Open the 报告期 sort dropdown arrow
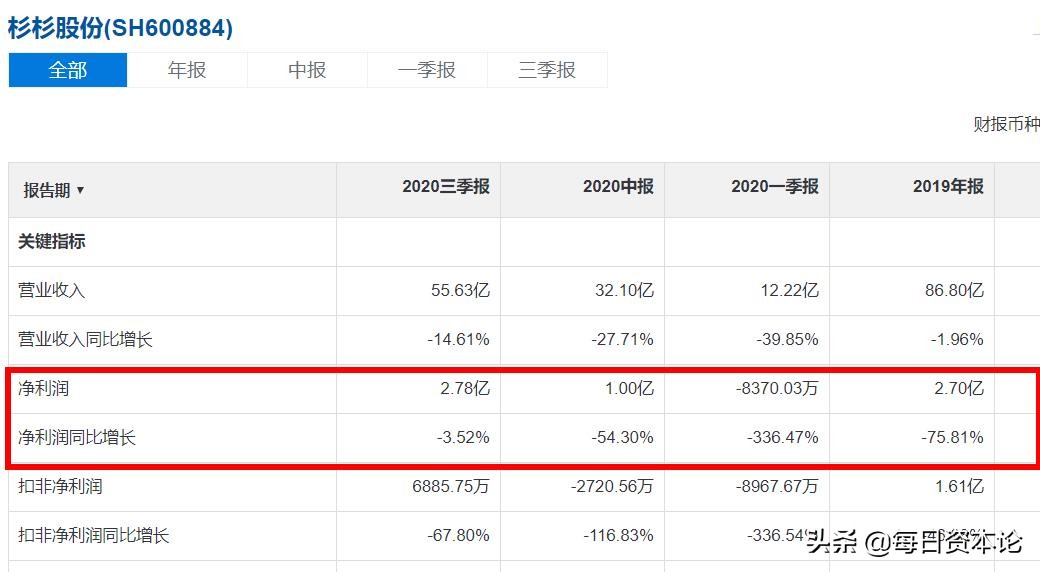Screen dimensions: 1040x572 point(80,190)
